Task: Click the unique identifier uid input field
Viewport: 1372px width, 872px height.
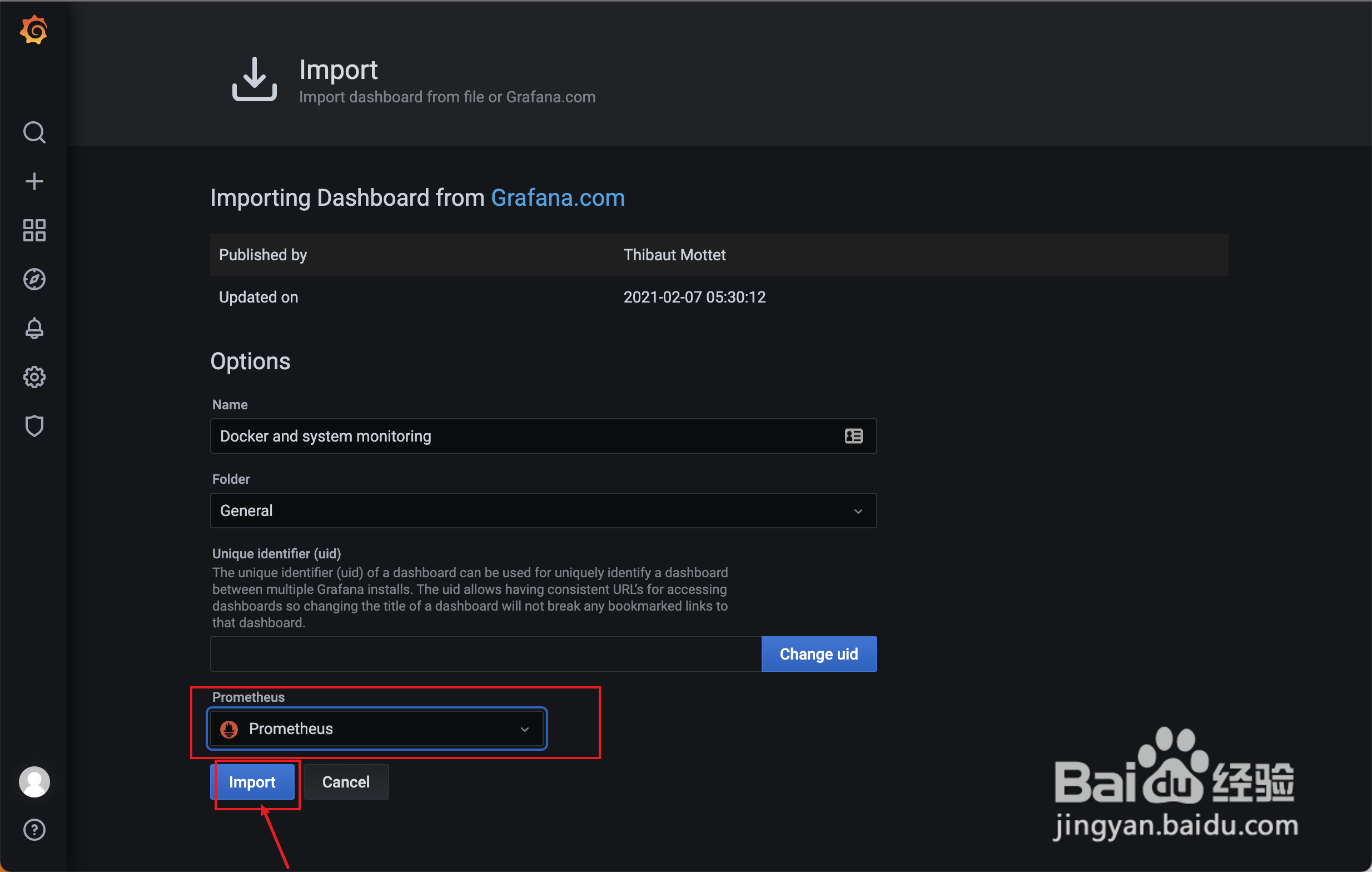Action: click(x=486, y=655)
